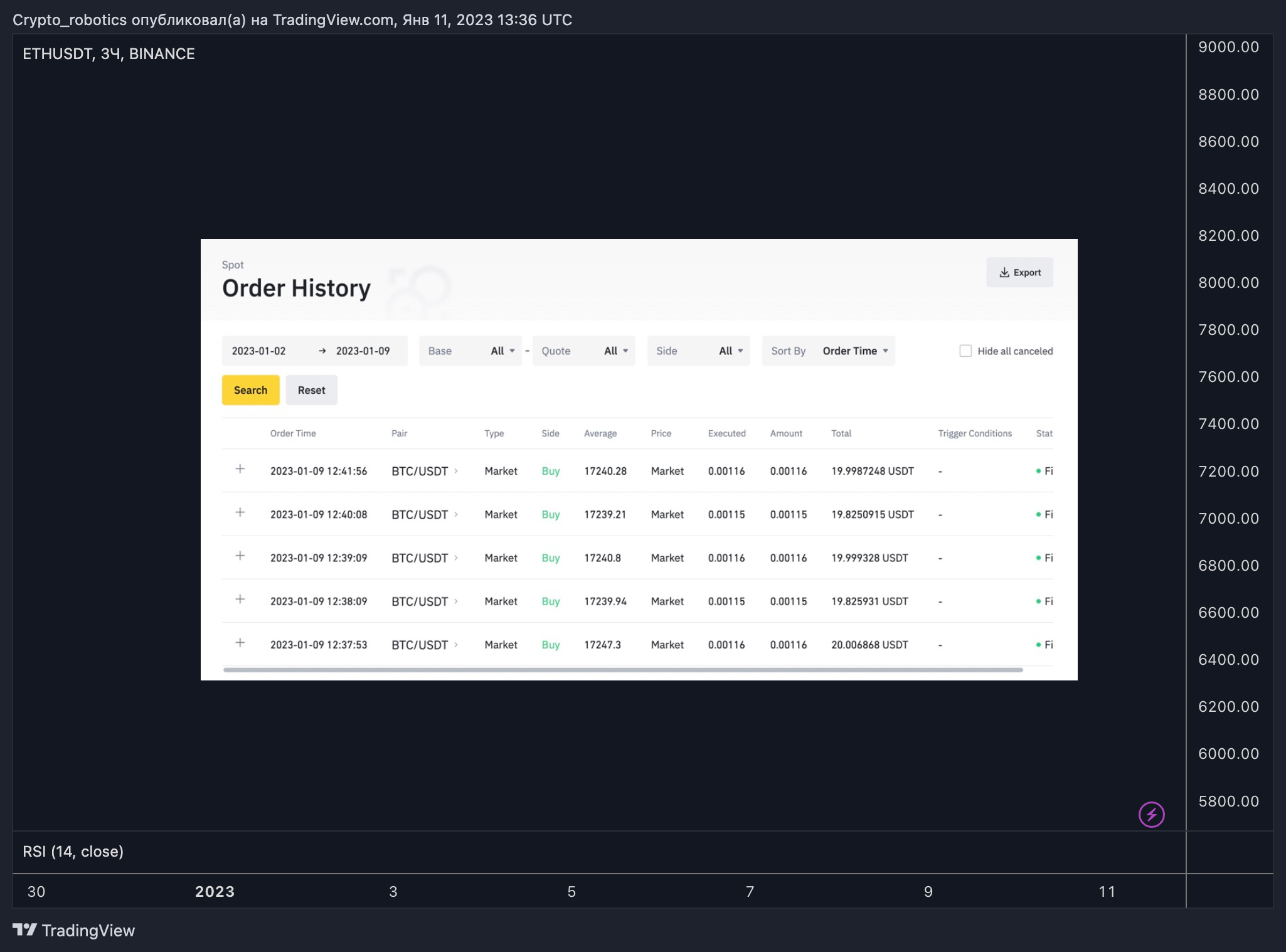Click the Executed column header
The width and height of the screenshot is (1286, 952).
click(726, 433)
